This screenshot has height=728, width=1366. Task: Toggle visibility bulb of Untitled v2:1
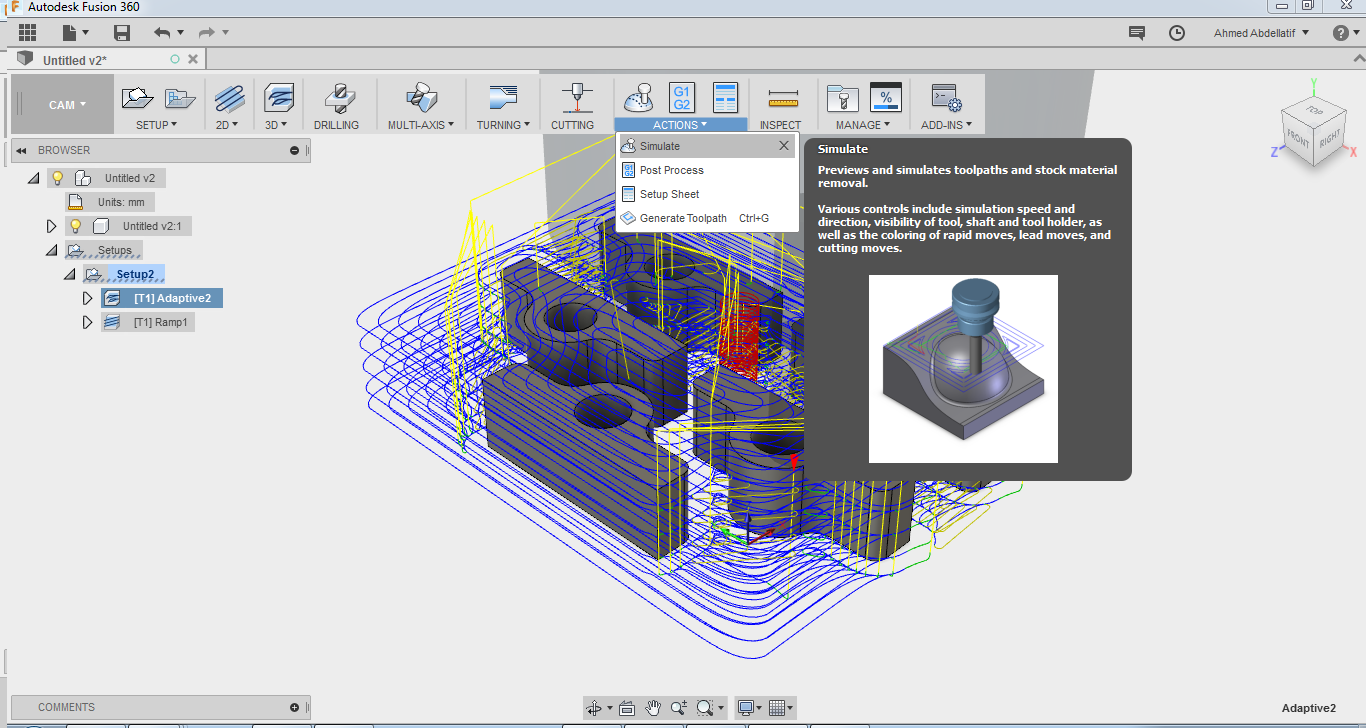75,226
